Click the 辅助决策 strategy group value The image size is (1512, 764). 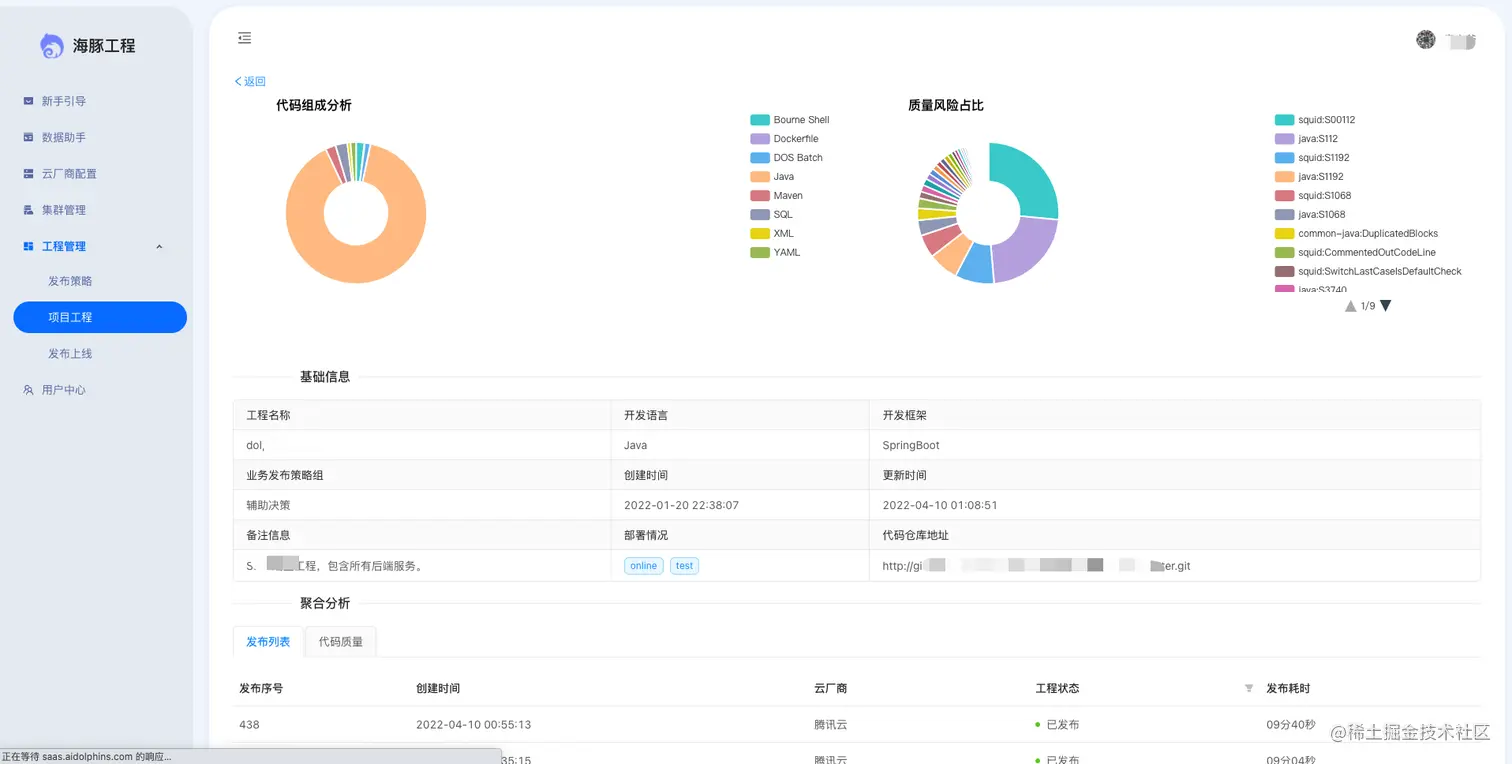click(x=268, y=506)
